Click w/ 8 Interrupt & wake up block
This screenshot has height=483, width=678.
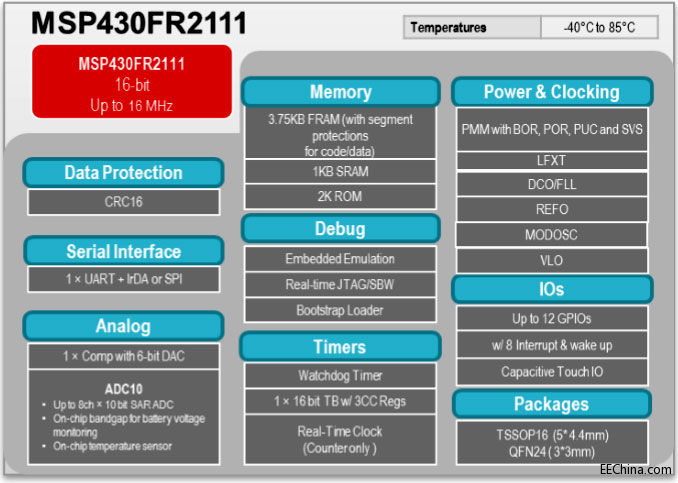coord(552,345)
